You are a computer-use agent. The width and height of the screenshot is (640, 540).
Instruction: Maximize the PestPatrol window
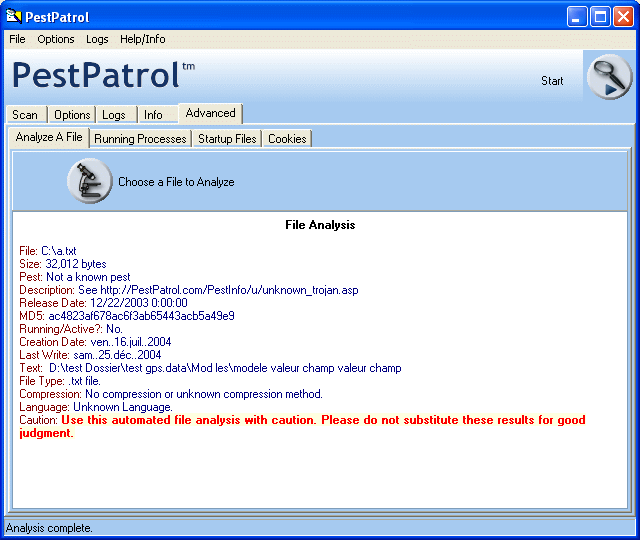point(600,17)
